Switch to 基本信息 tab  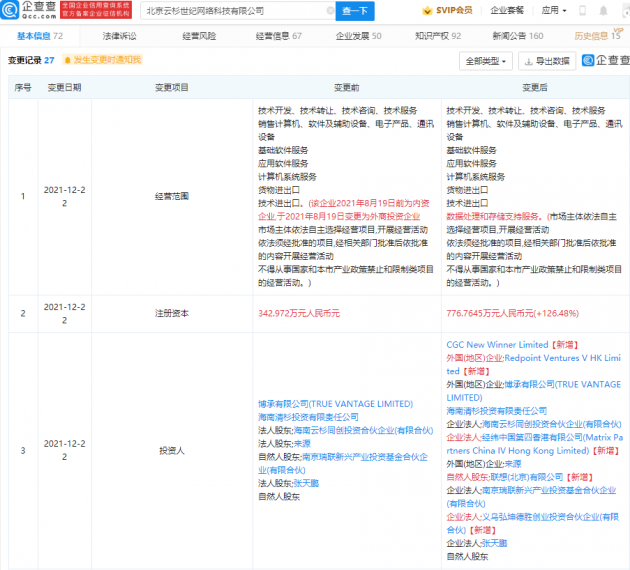[40, 36]
